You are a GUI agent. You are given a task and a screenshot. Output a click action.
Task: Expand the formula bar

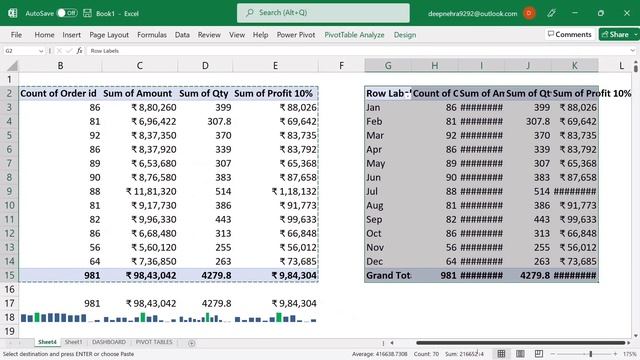click(x=632, y=51)
